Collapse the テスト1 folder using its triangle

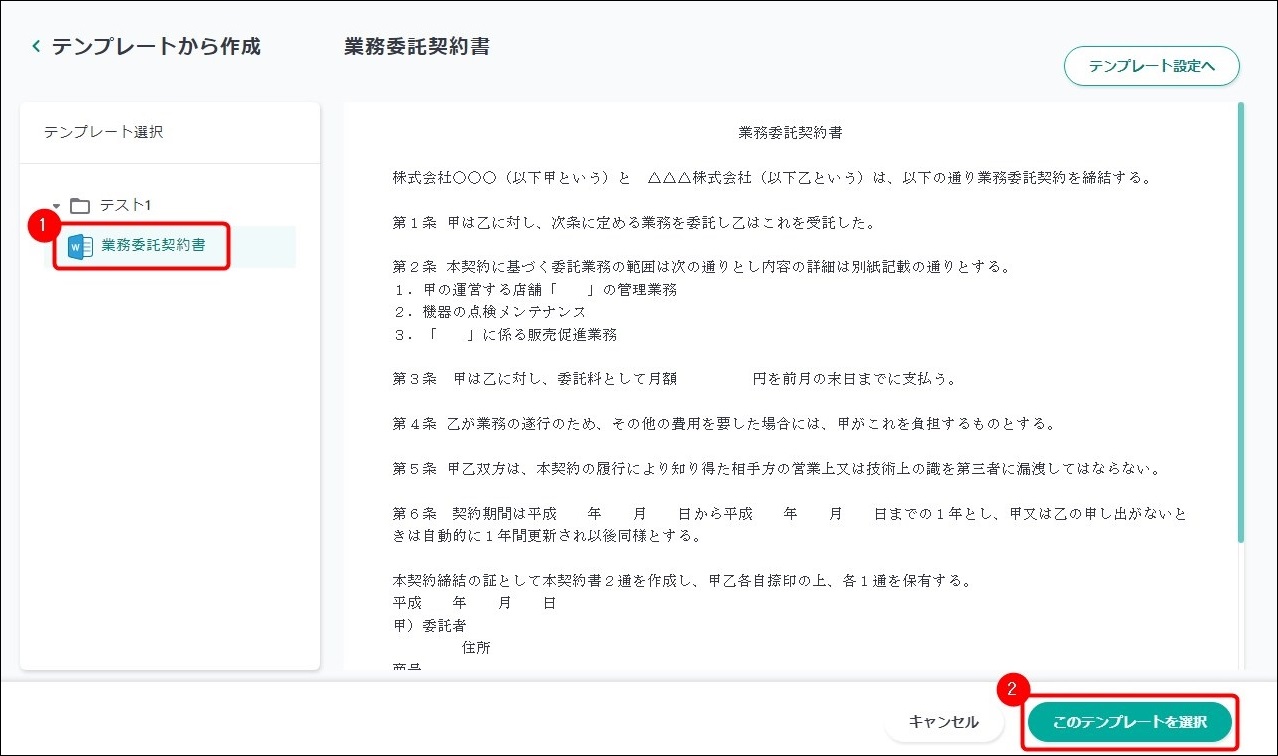click(57, 206)
